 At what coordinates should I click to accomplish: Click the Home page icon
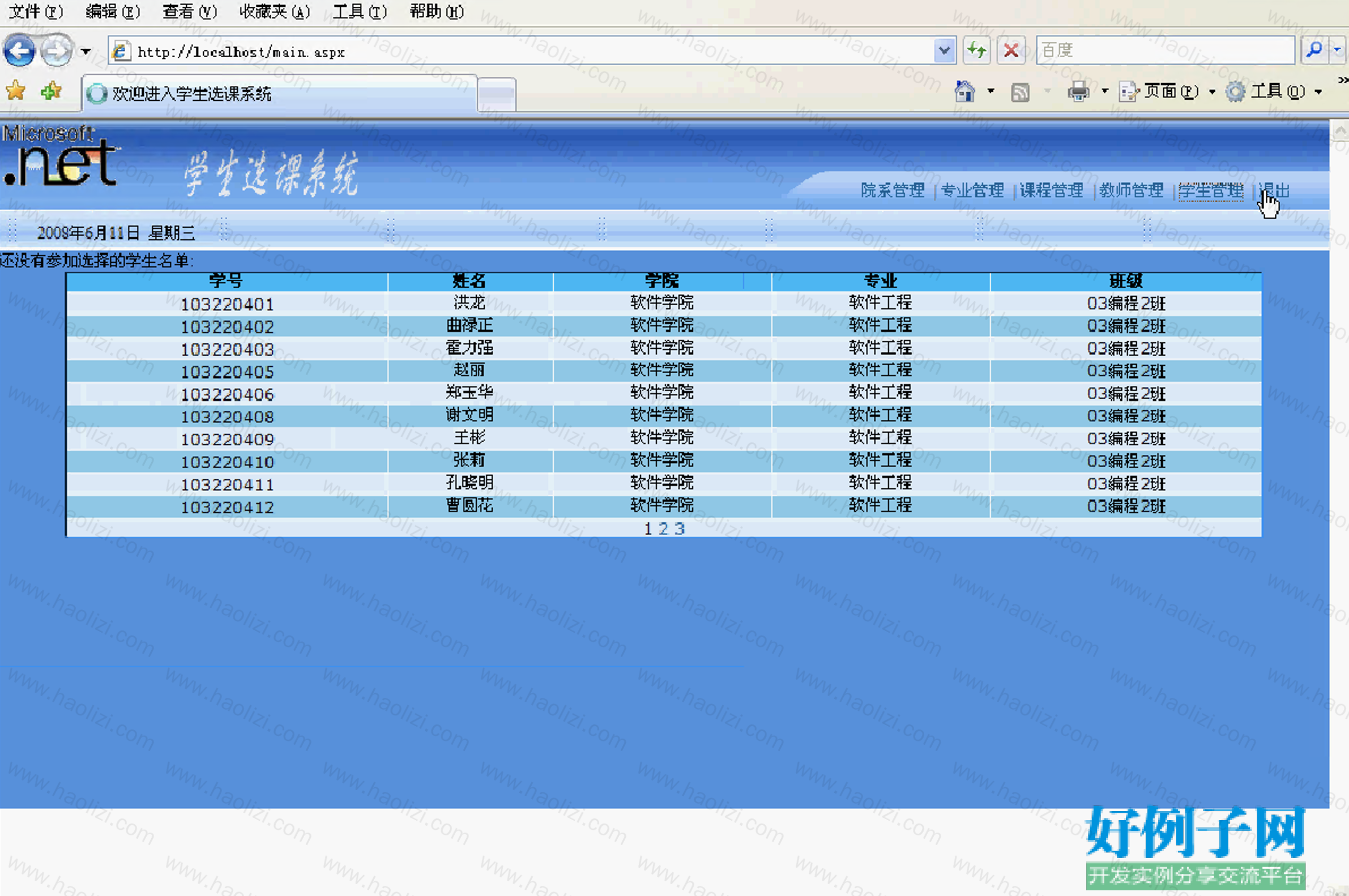(x=965, y=91)
